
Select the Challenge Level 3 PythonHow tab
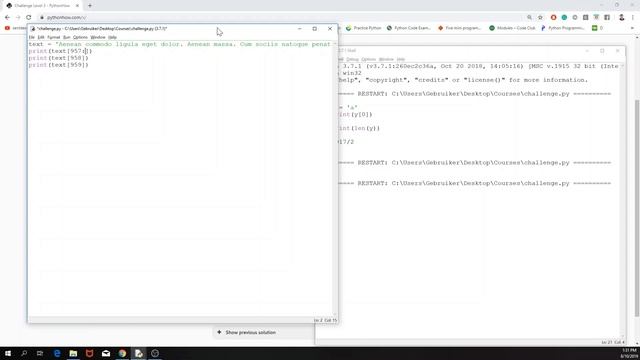click(x=42, y=6)
